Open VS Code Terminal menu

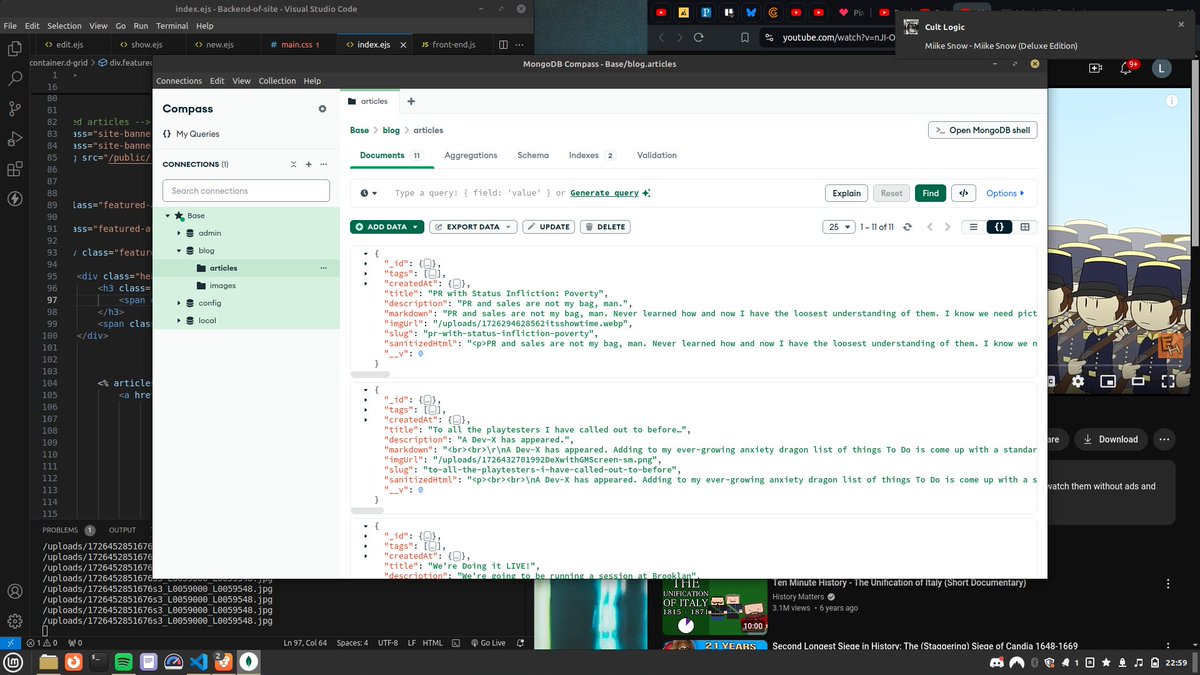click(x=172, y=25)
